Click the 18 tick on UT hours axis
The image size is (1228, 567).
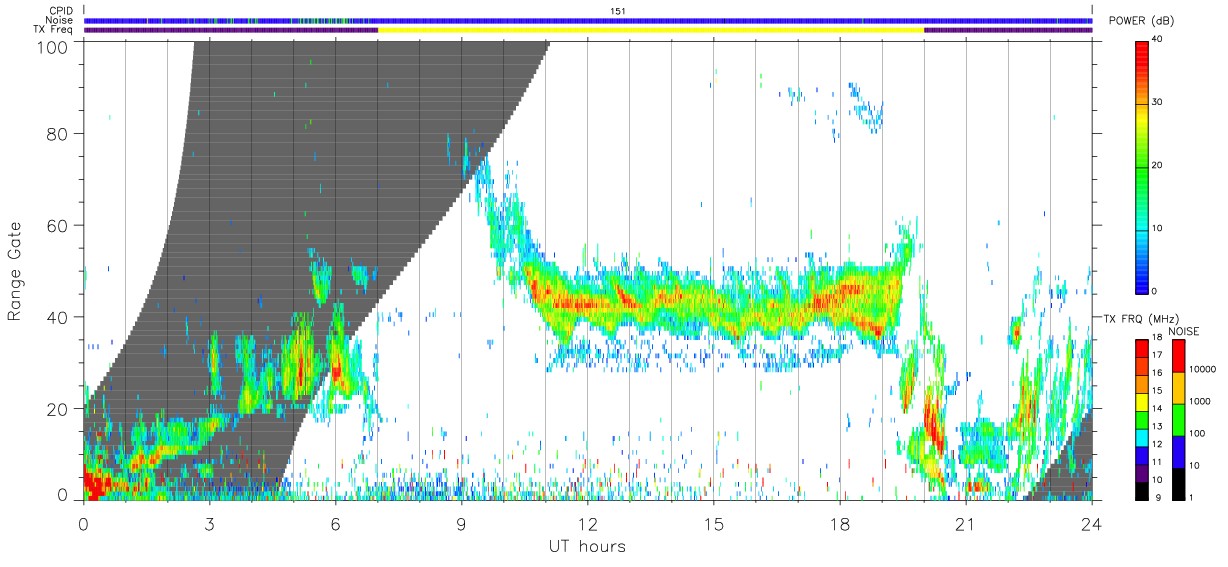pyautogui.click(x=840, y=523)
